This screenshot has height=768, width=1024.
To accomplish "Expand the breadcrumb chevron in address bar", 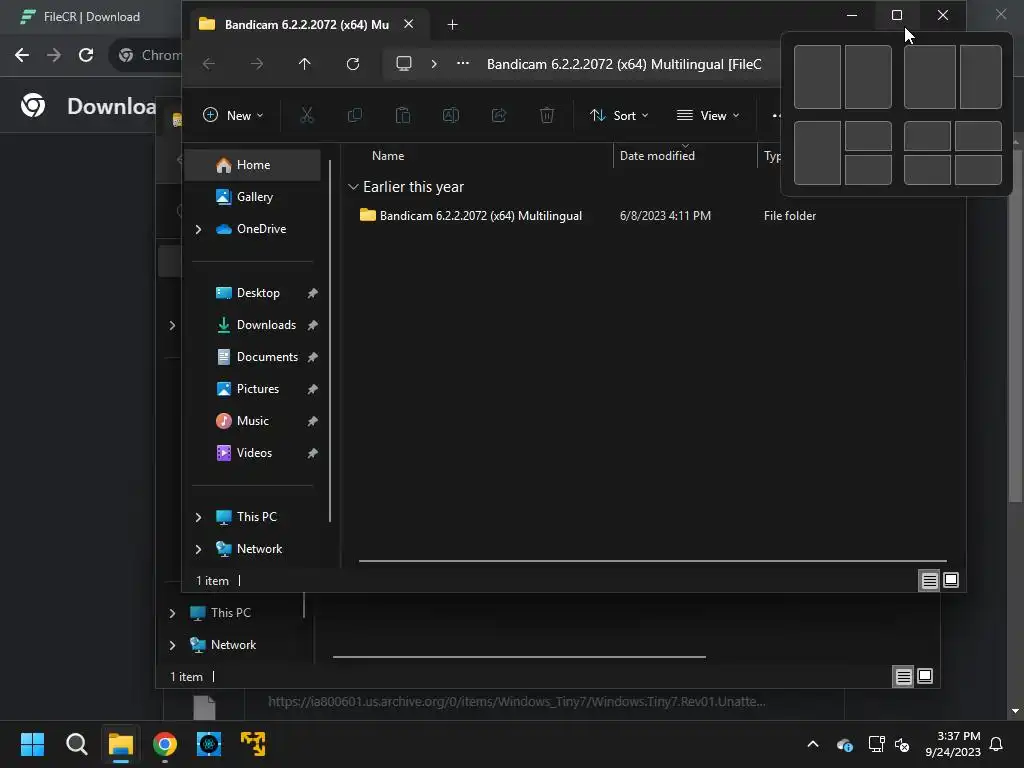I will click(x=434, y=63).
